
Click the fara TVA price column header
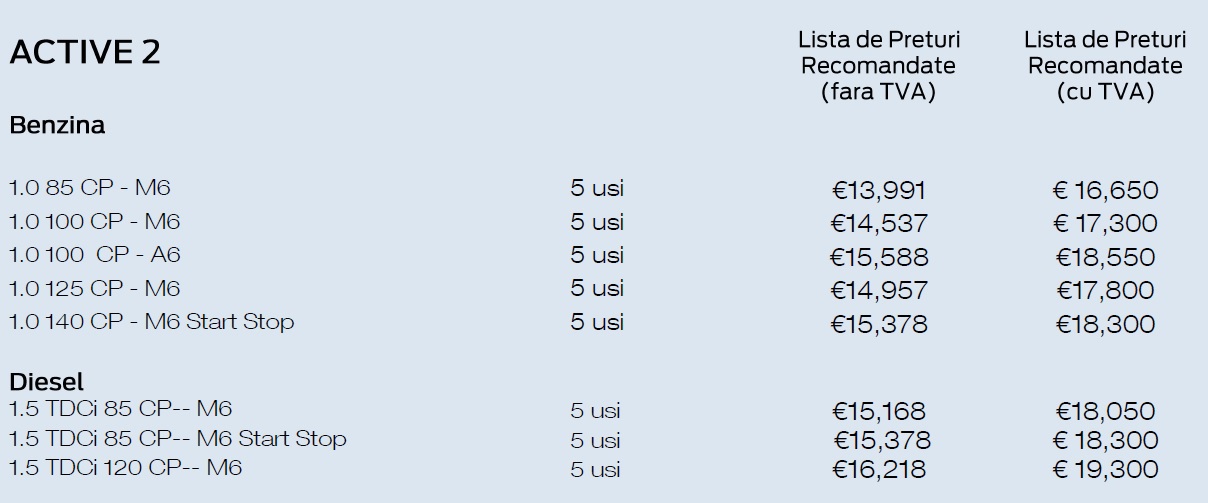click(878, 66)
